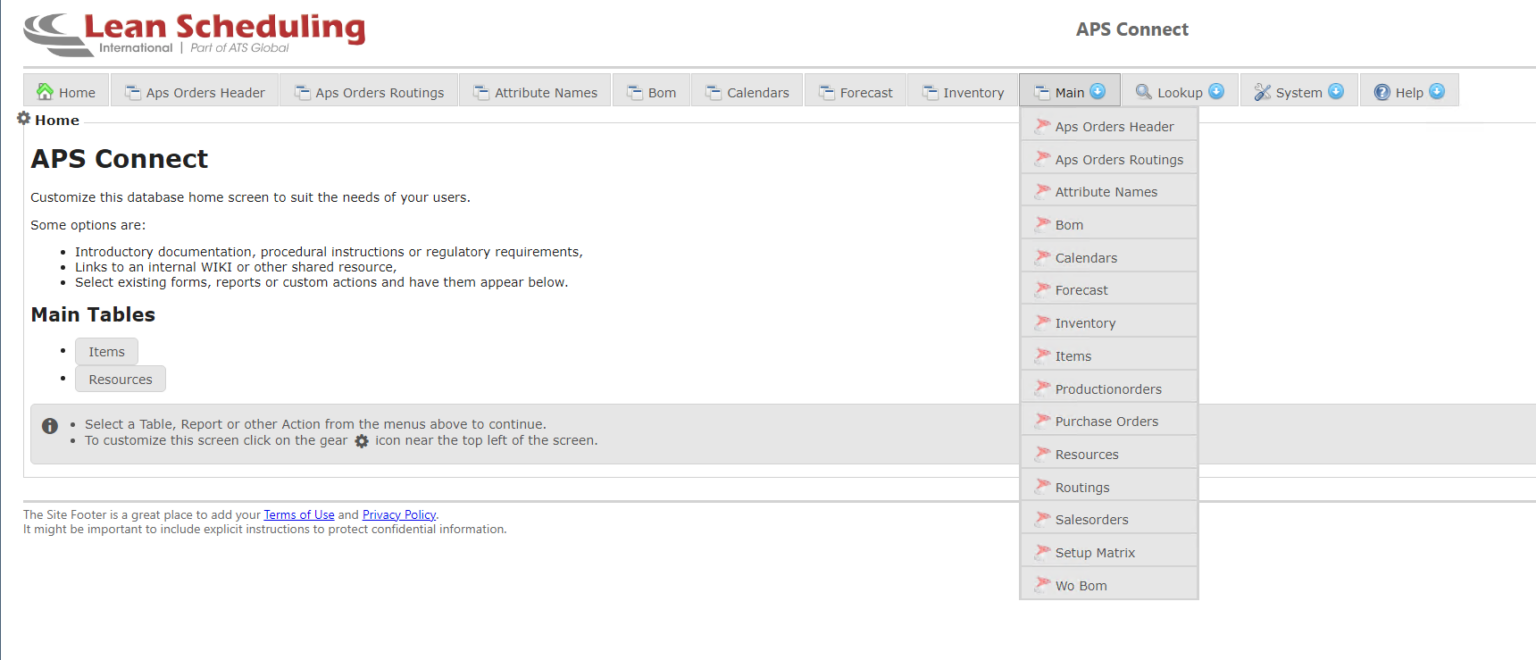Expand the Help dropdown arrow
The width and height of the screenshot is (1536, 660).
[x=1437, y=92]
